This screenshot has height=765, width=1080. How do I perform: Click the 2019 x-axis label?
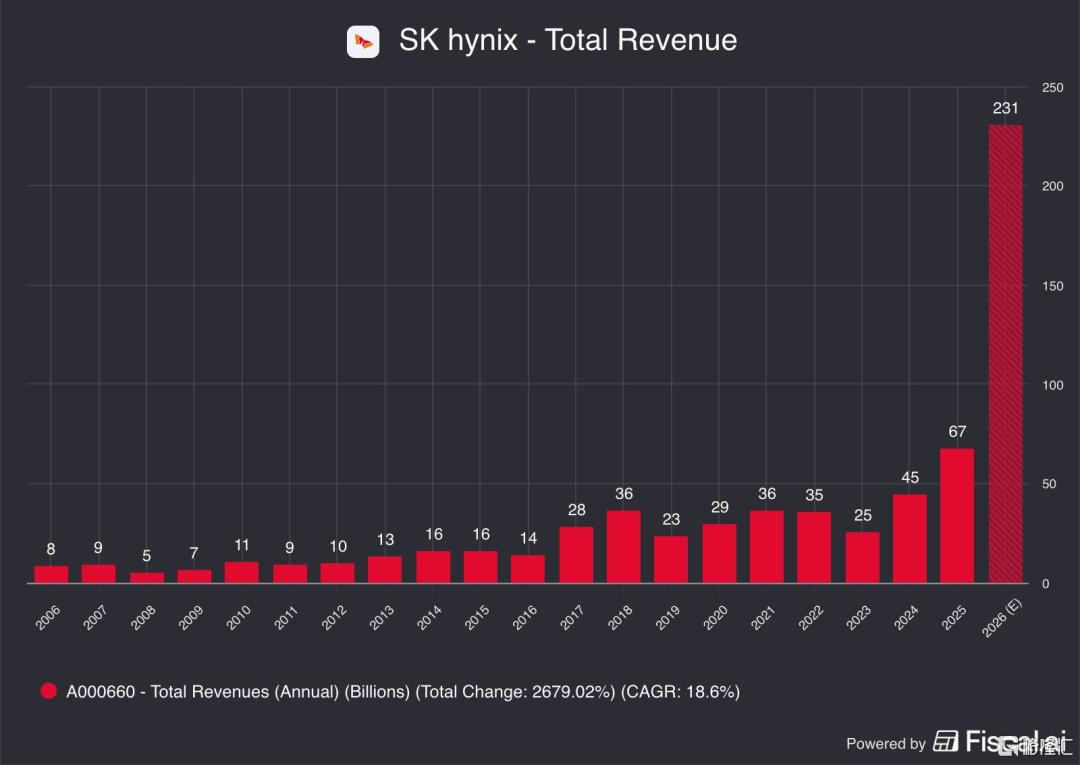tap(667, 618)
